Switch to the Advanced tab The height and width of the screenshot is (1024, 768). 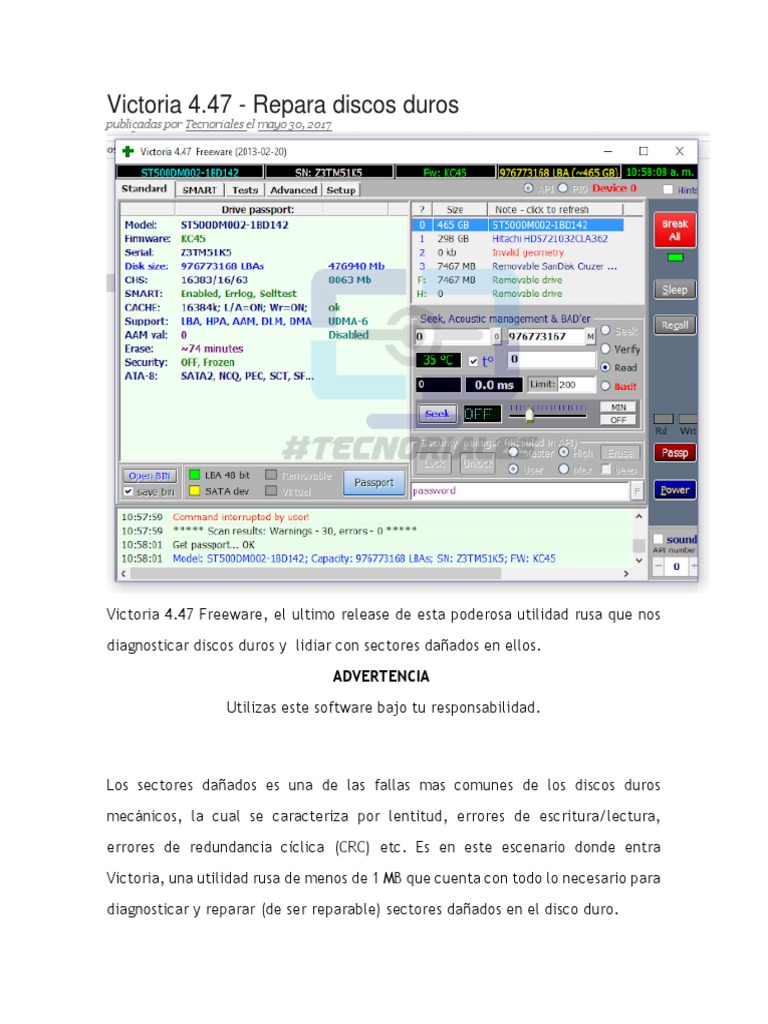[293, 190]
